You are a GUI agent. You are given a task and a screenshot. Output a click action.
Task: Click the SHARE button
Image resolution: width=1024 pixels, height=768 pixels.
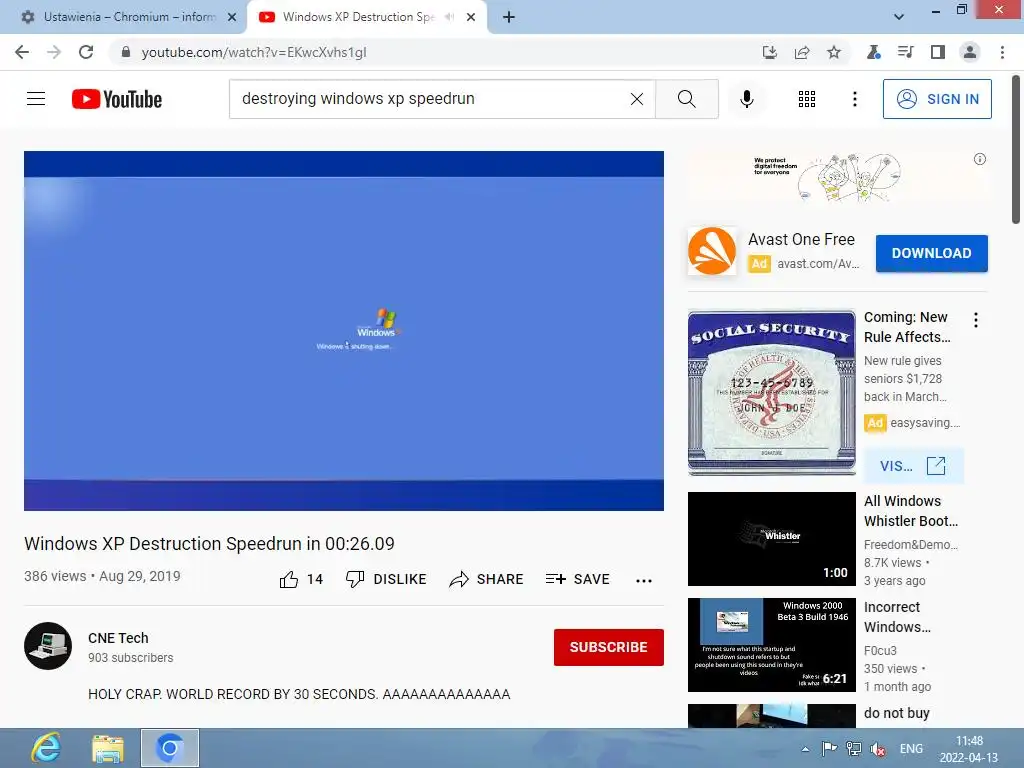tap(487, 579)
